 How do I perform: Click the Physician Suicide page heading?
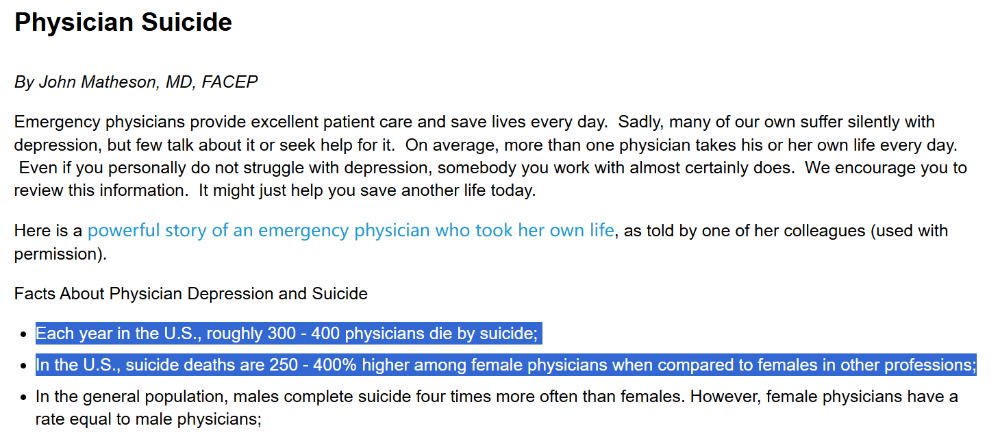pos(123,23)
